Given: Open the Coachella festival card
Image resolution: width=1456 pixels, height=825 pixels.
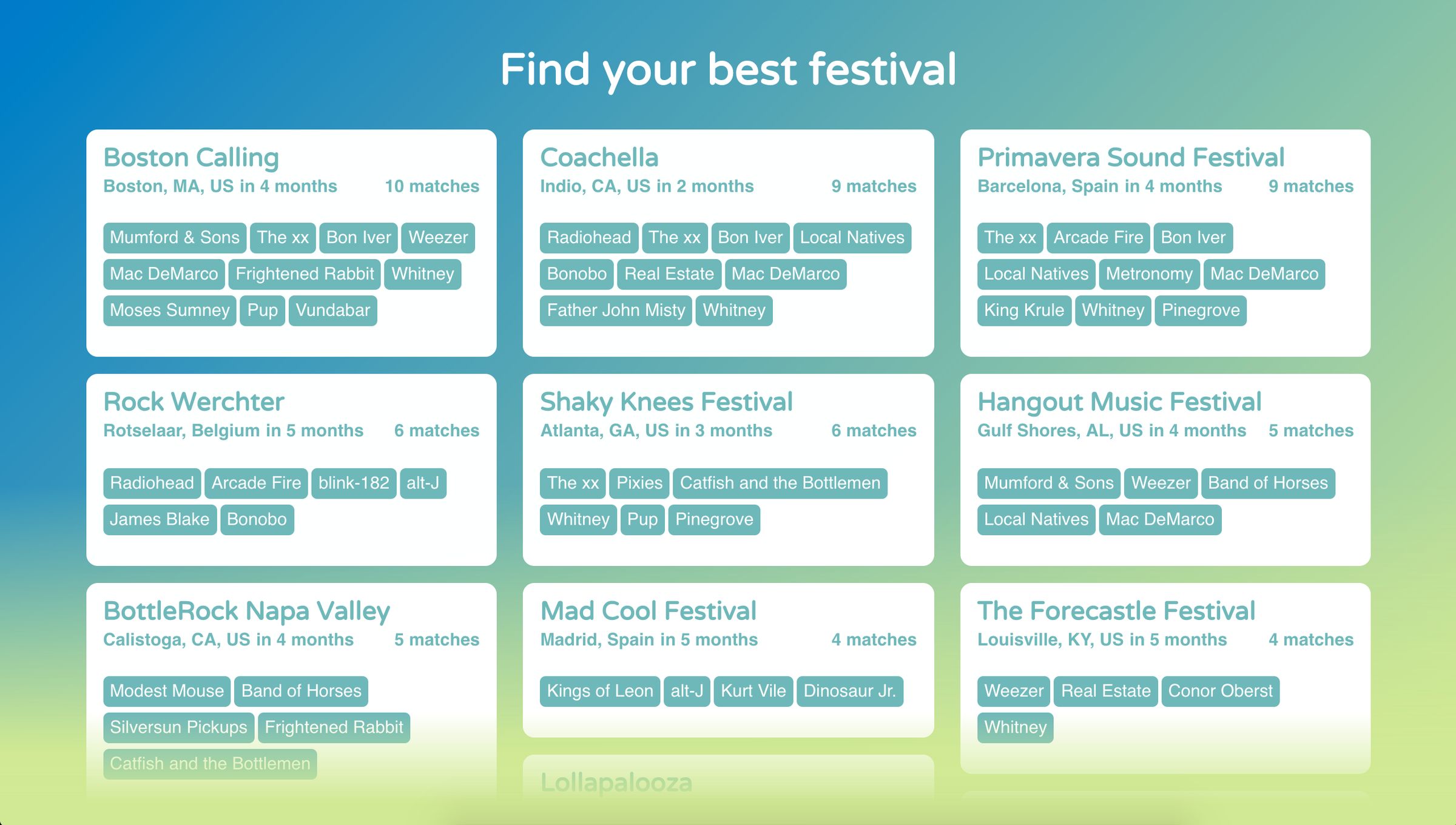Looking at the screenshot, I should pos(598,157).
